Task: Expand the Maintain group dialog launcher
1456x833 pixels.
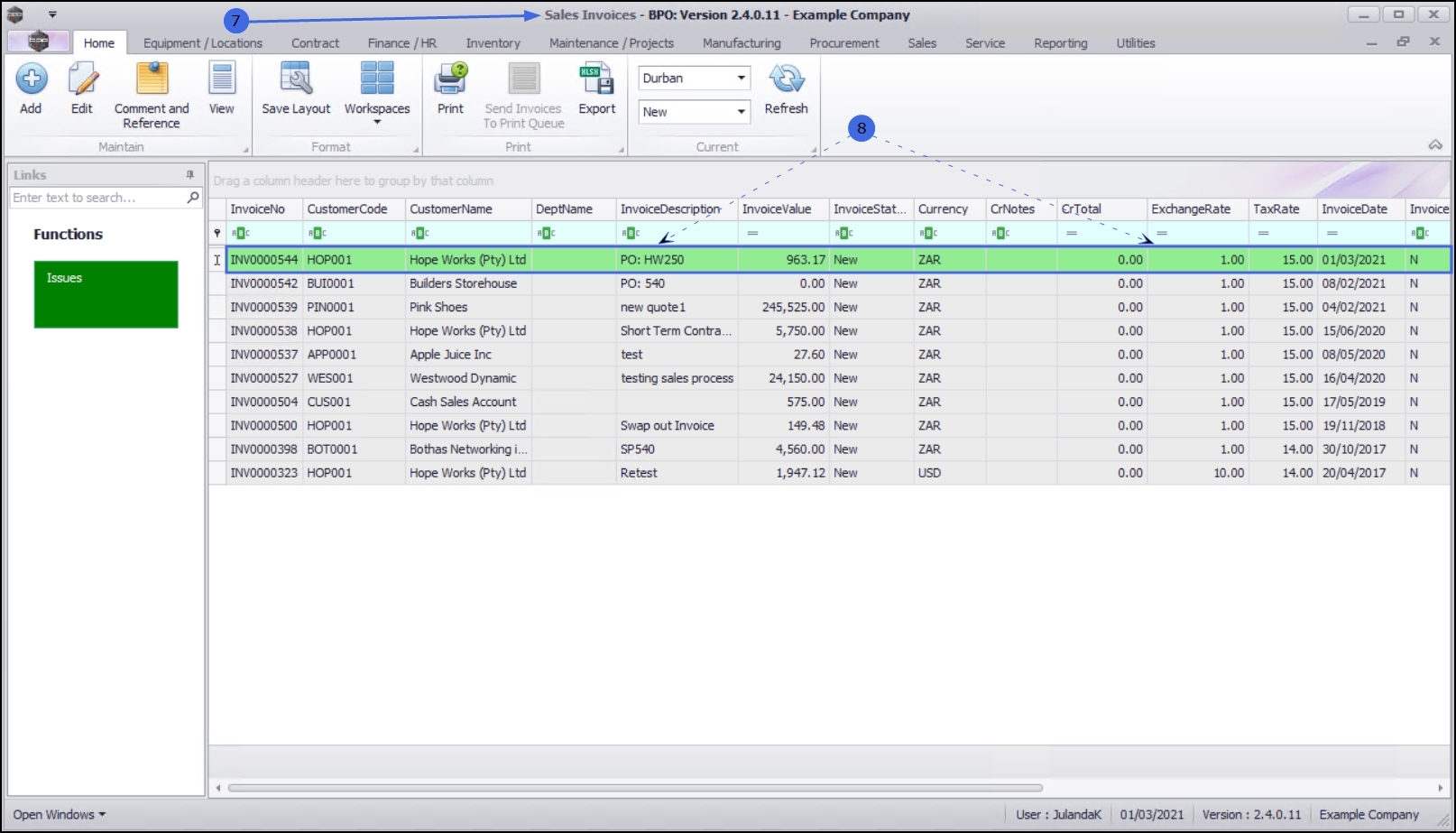Action: click(x=245, y=150)
